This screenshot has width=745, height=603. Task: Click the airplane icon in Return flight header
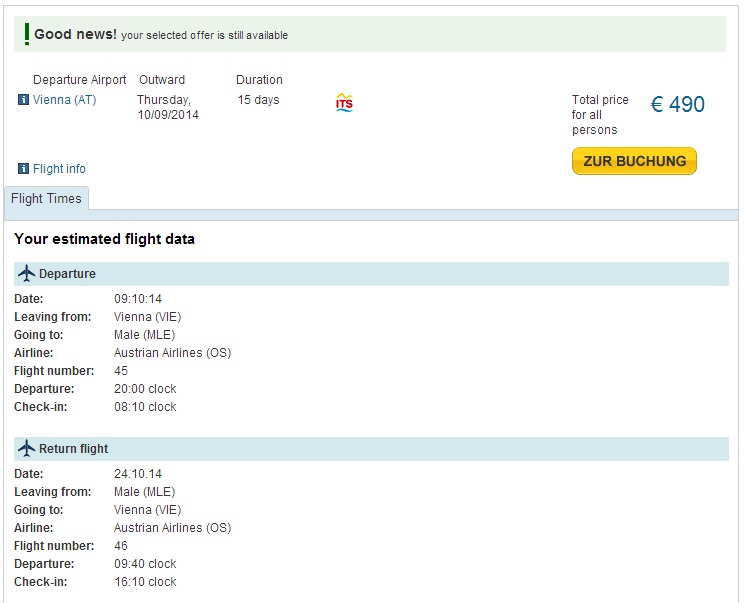pos(27,448)
